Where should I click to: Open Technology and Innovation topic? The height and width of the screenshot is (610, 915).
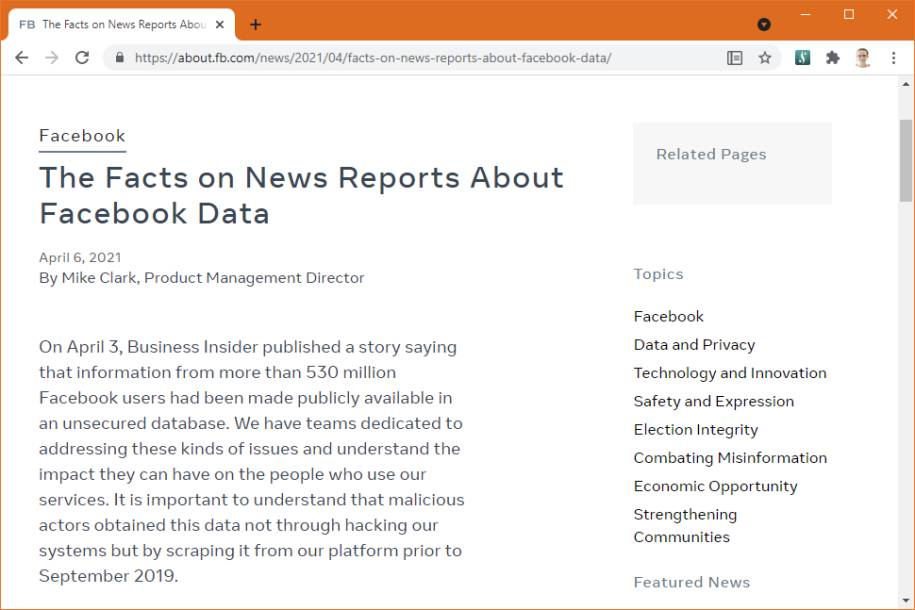[730, 373]
